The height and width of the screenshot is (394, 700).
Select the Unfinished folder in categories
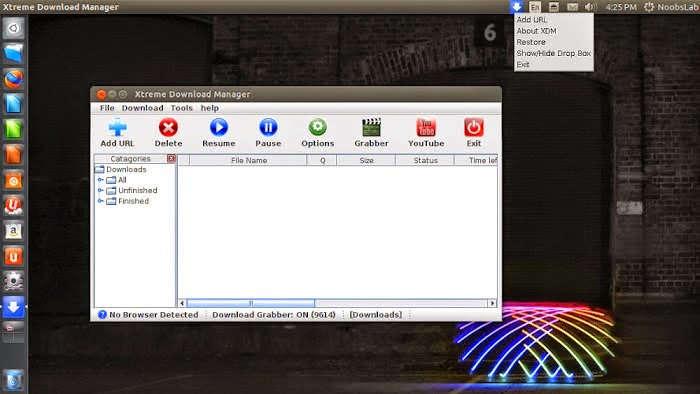[x=132, y=191]
